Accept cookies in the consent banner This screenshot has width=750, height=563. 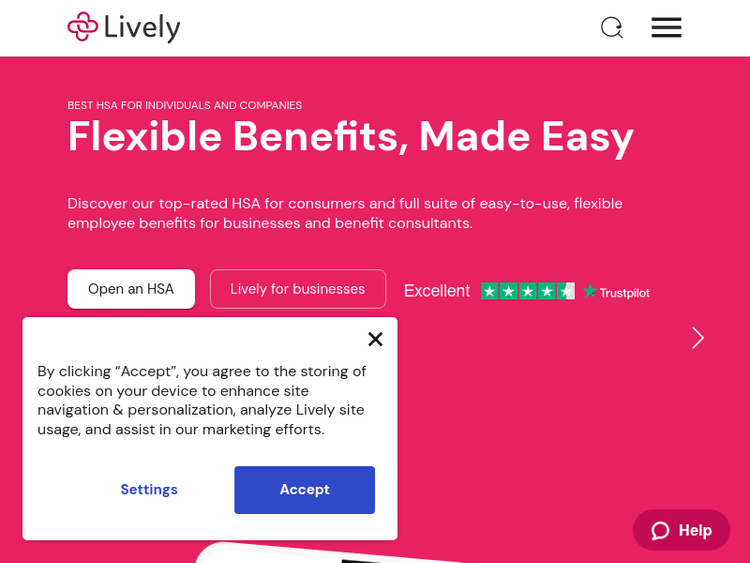304,490
